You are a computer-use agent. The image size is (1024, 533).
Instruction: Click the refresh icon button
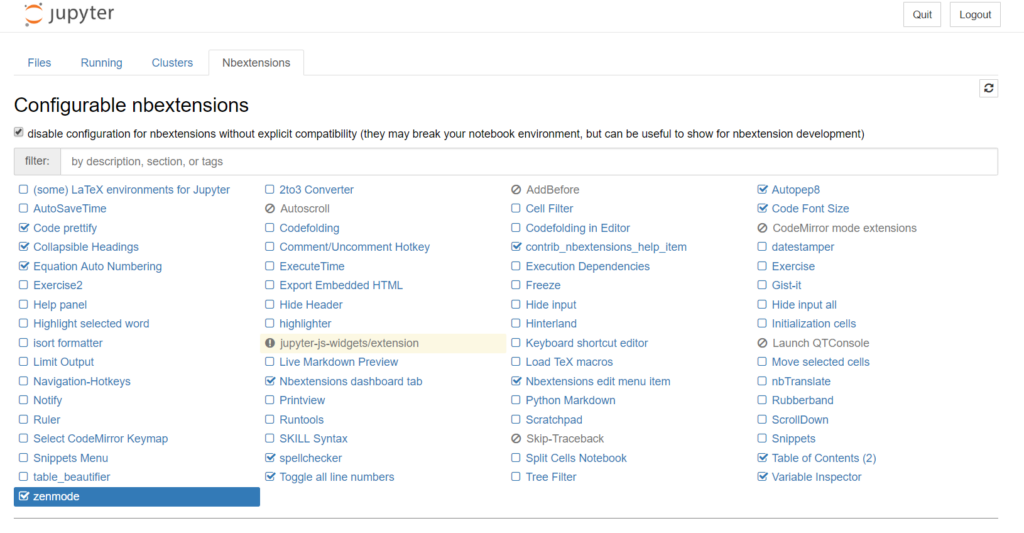click(989, 88)
